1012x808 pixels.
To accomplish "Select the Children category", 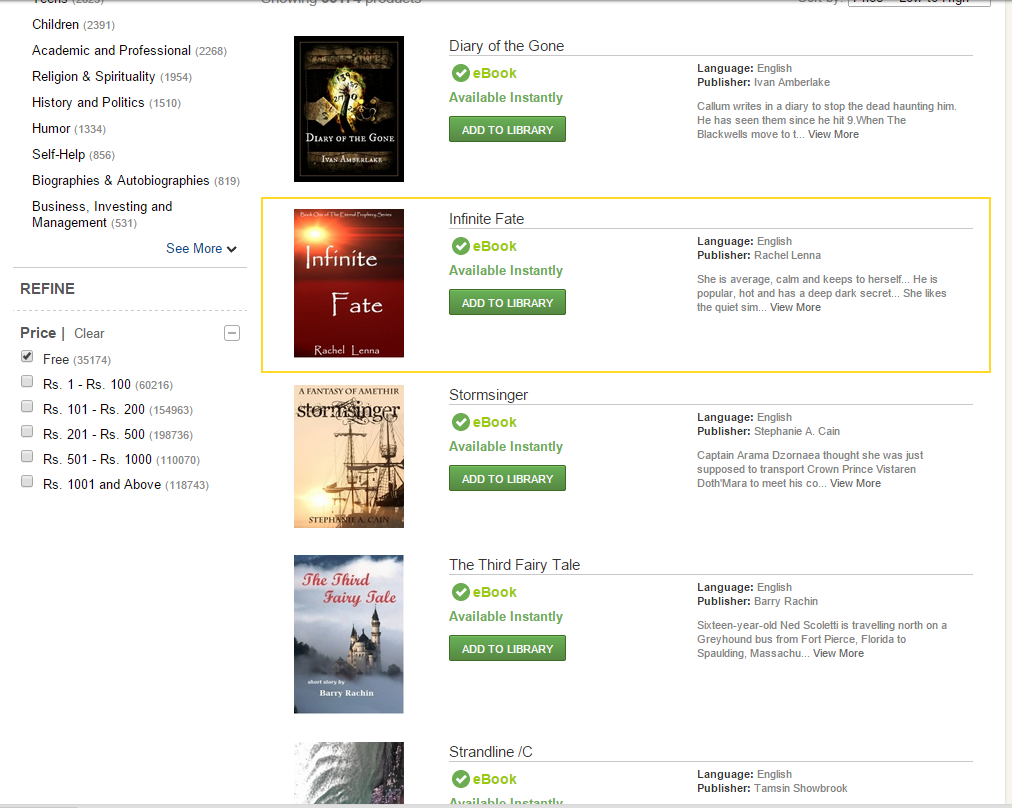I will click(55, 24).
